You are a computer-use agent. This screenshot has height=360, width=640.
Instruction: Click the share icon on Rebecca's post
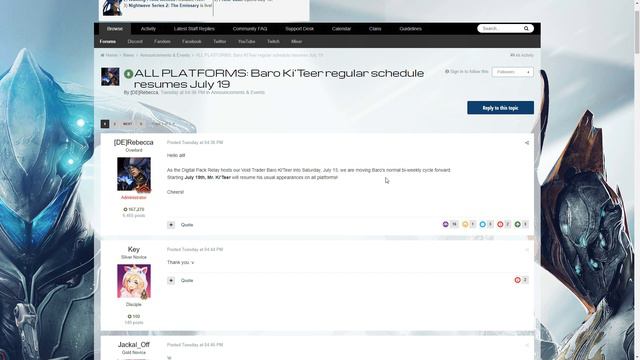[527, 143]
